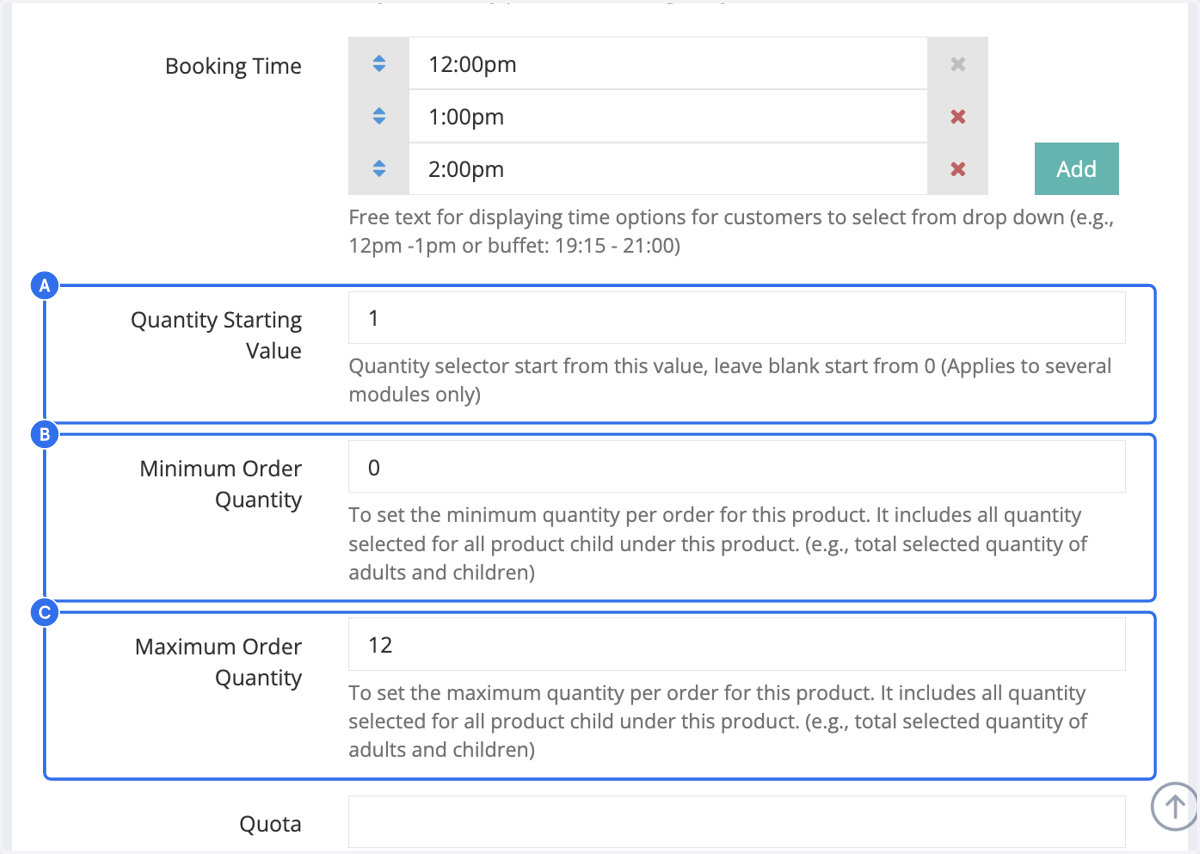
Task: Add a new booking time
Action: coord(1076,169)
